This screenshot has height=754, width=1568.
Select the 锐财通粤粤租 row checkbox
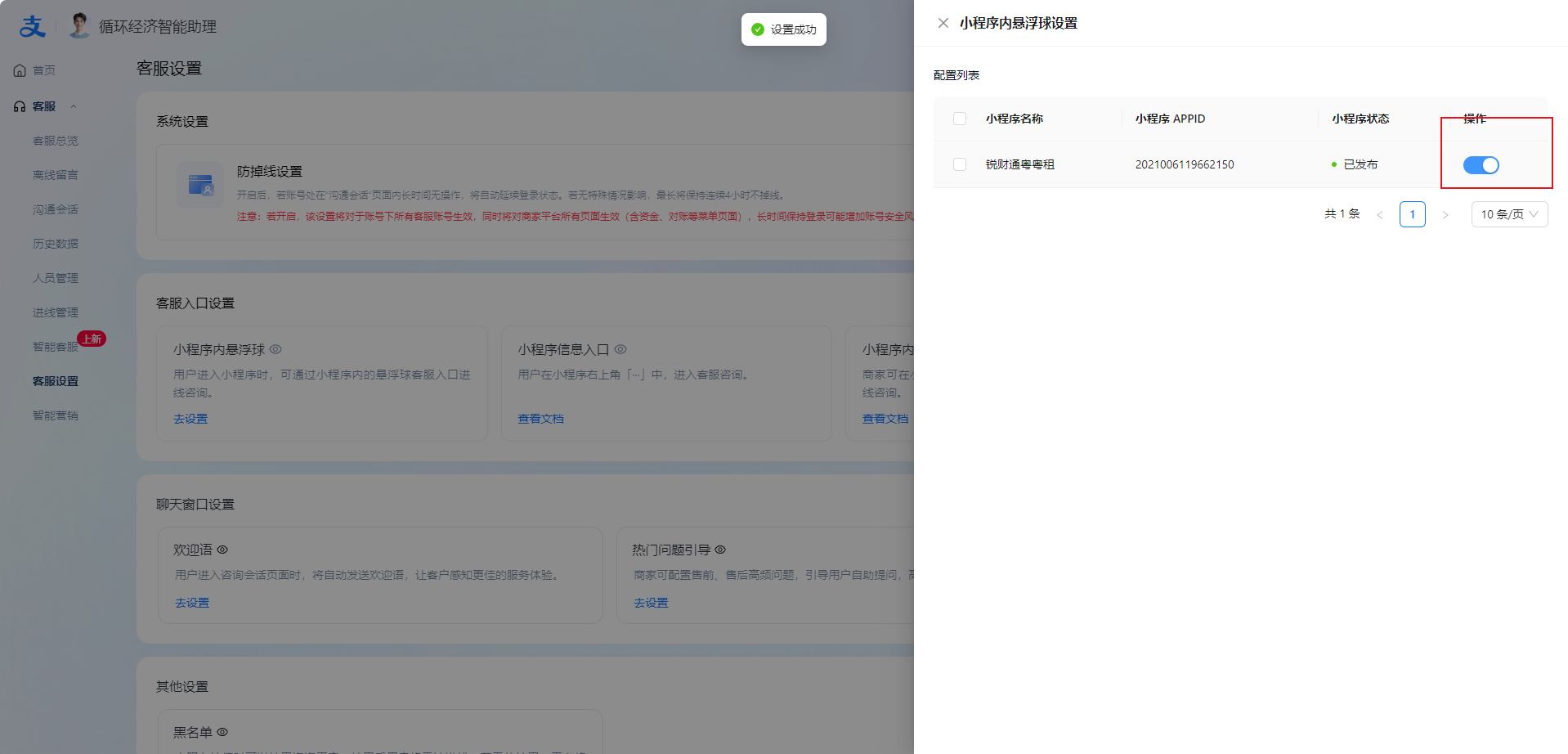pyautogui.click(x=960, y=164)
